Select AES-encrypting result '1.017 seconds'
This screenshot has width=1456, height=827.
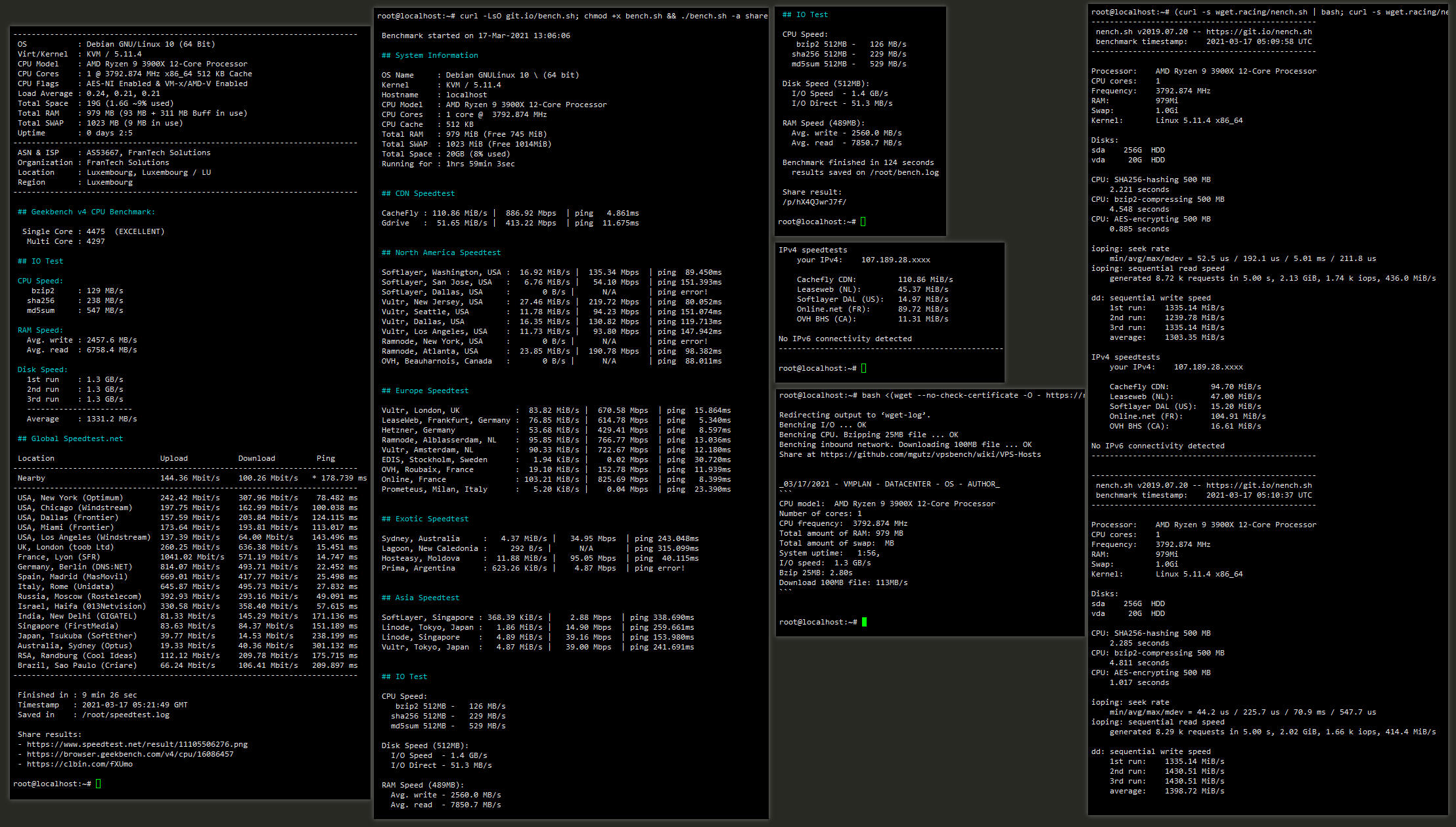coord(1139,682)
